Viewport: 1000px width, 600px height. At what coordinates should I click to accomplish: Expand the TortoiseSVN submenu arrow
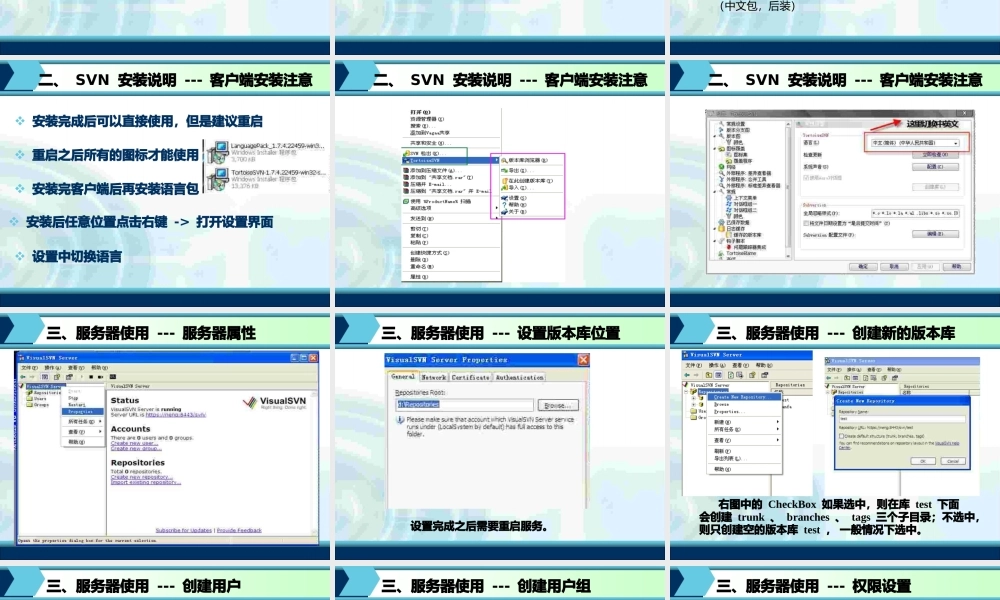[x=496, y=160]
